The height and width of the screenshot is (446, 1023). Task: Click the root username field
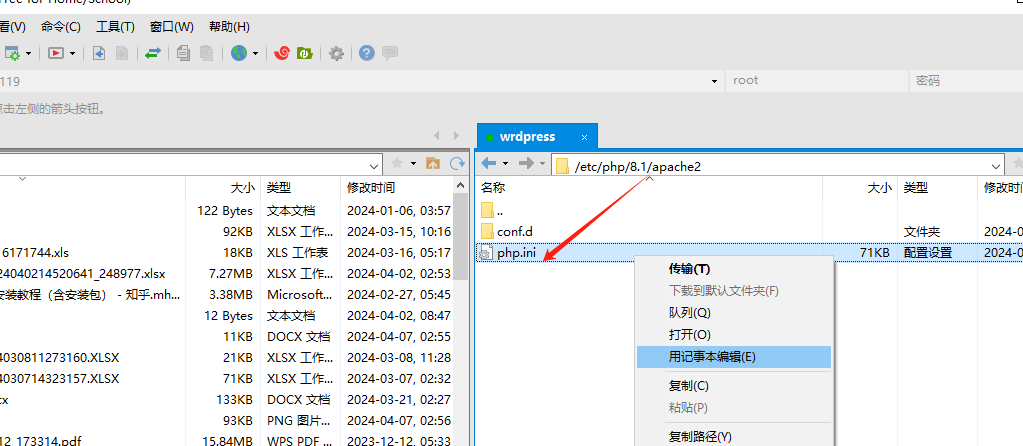click(816, 81)
